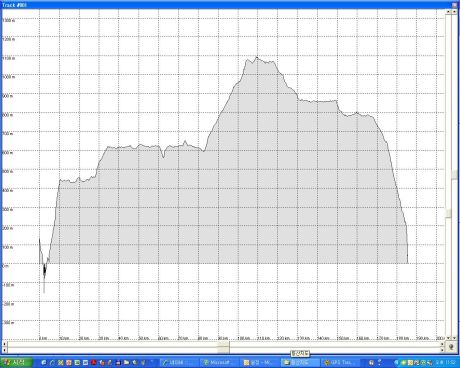Click the first system tray icon beside the clock
This screenshot has height=368, width=460.
tap(396, 362)
